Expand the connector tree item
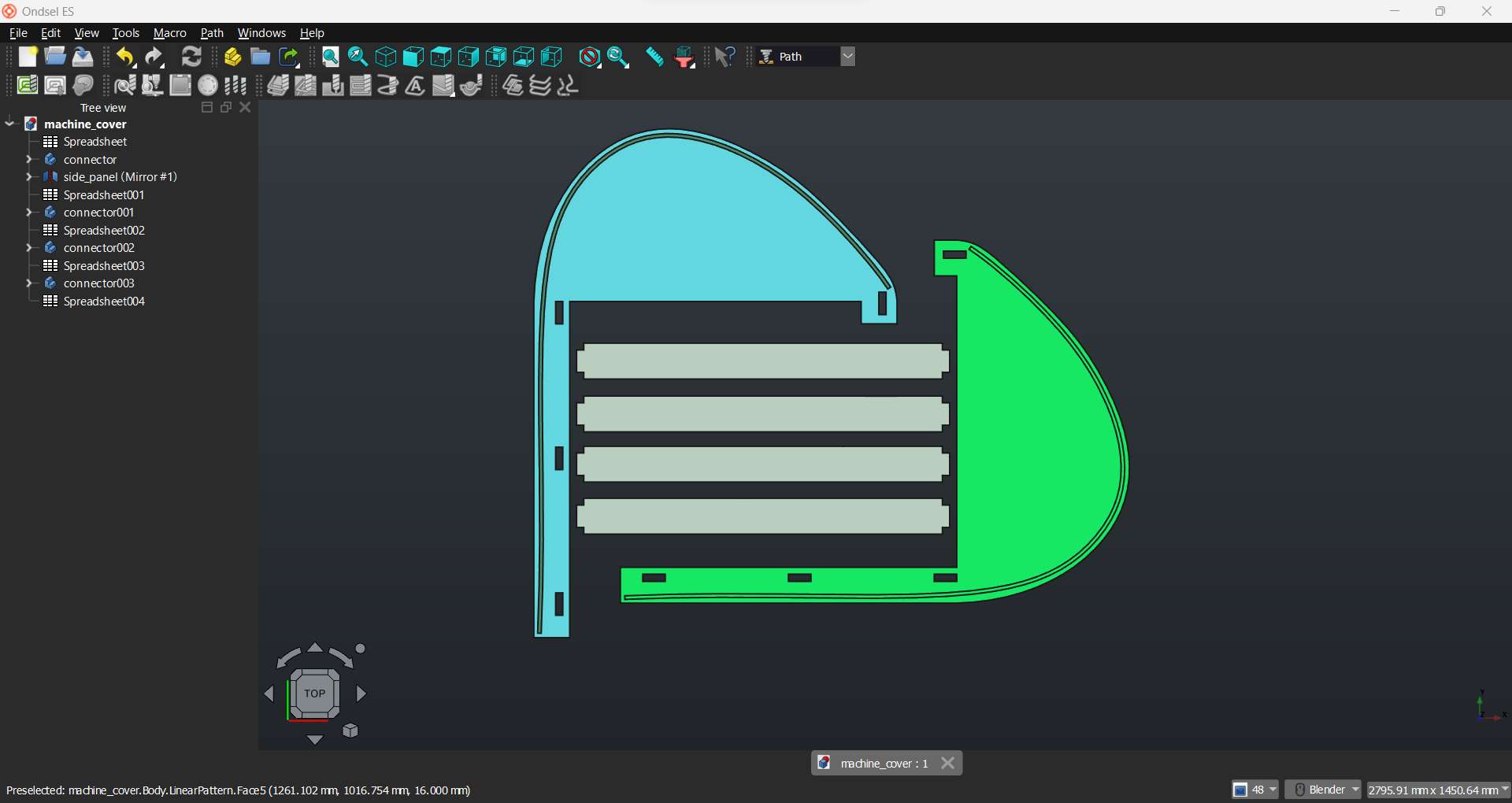Viewport: 1512px width, 803px height. click(29, 160)
